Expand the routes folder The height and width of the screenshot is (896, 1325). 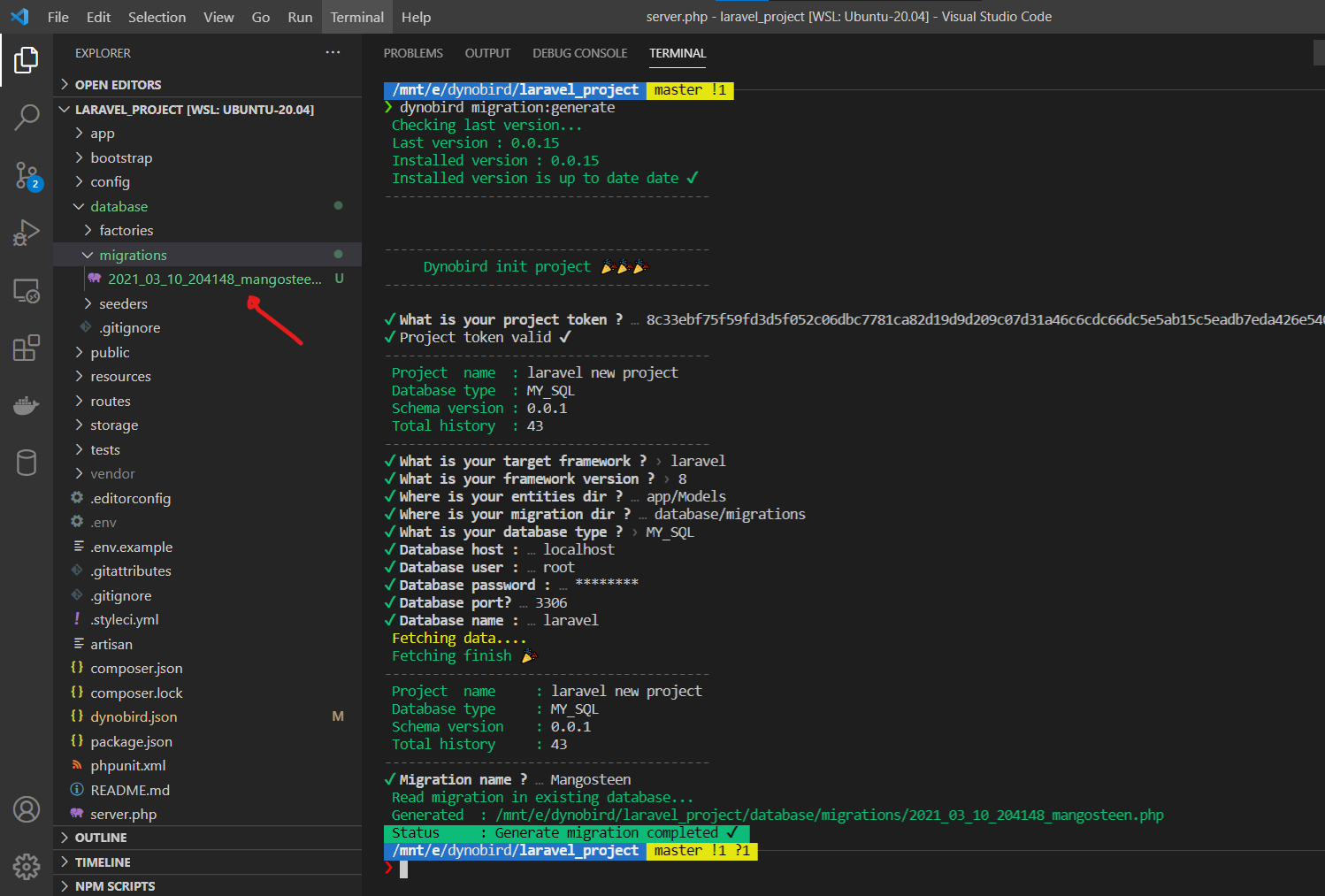tap(207, 401)
